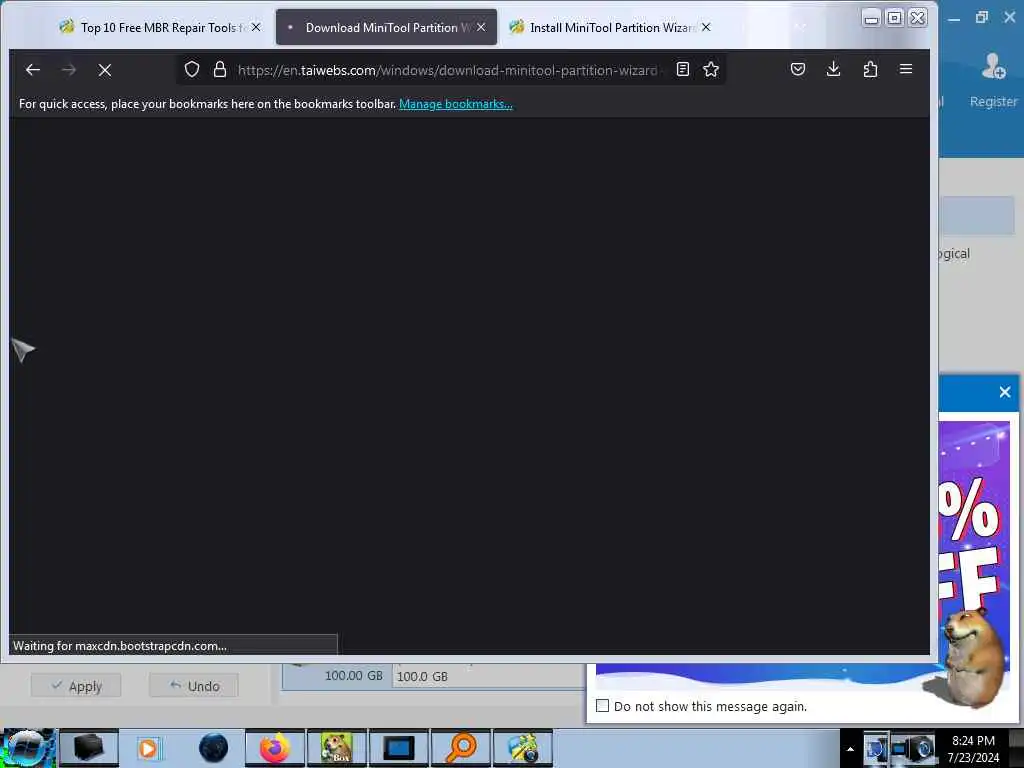Open the Firefox extensions menu

tap(870, 69)
